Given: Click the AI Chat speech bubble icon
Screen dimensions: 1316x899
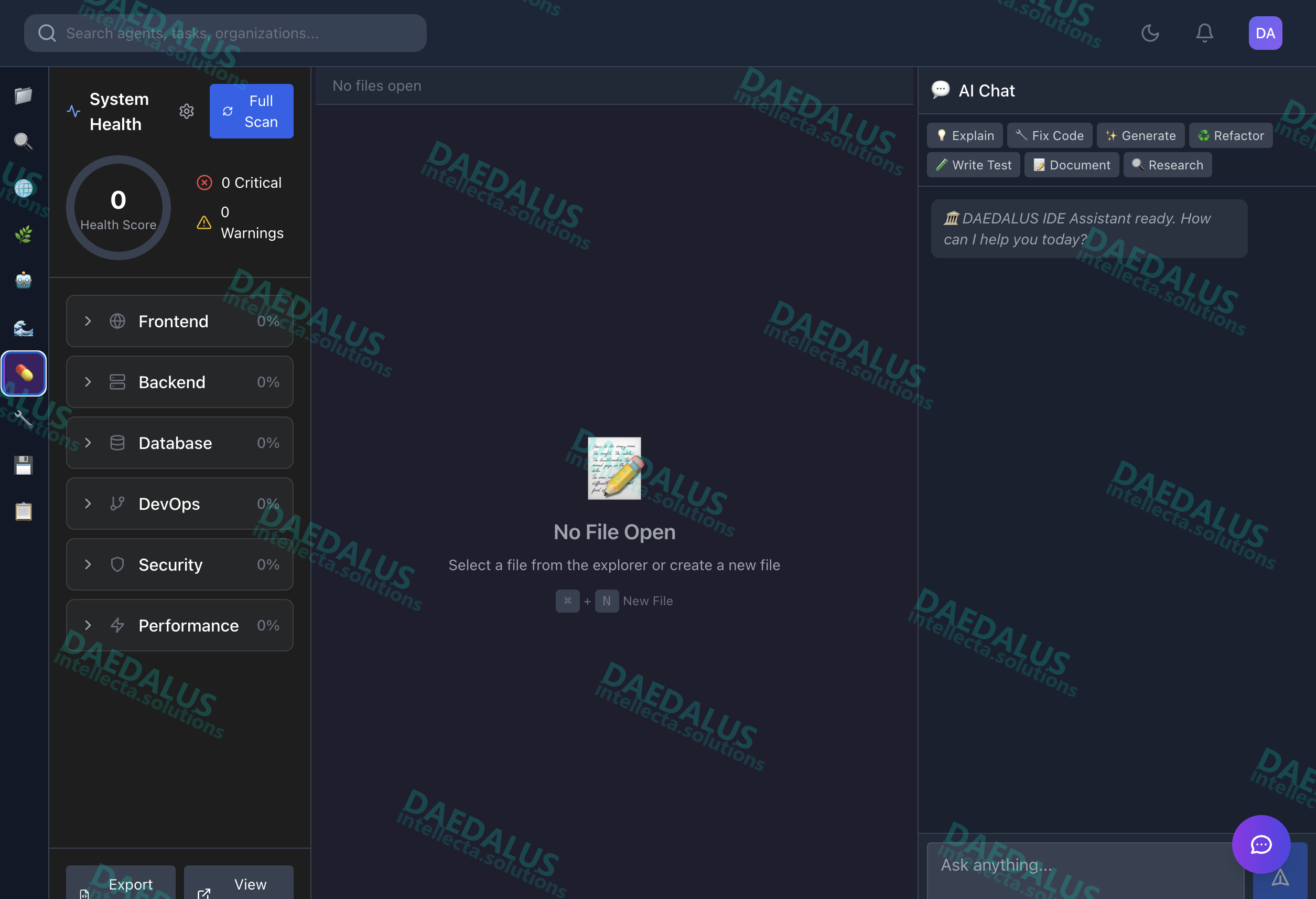Looking at the screenshot, I should click(941, 90).
